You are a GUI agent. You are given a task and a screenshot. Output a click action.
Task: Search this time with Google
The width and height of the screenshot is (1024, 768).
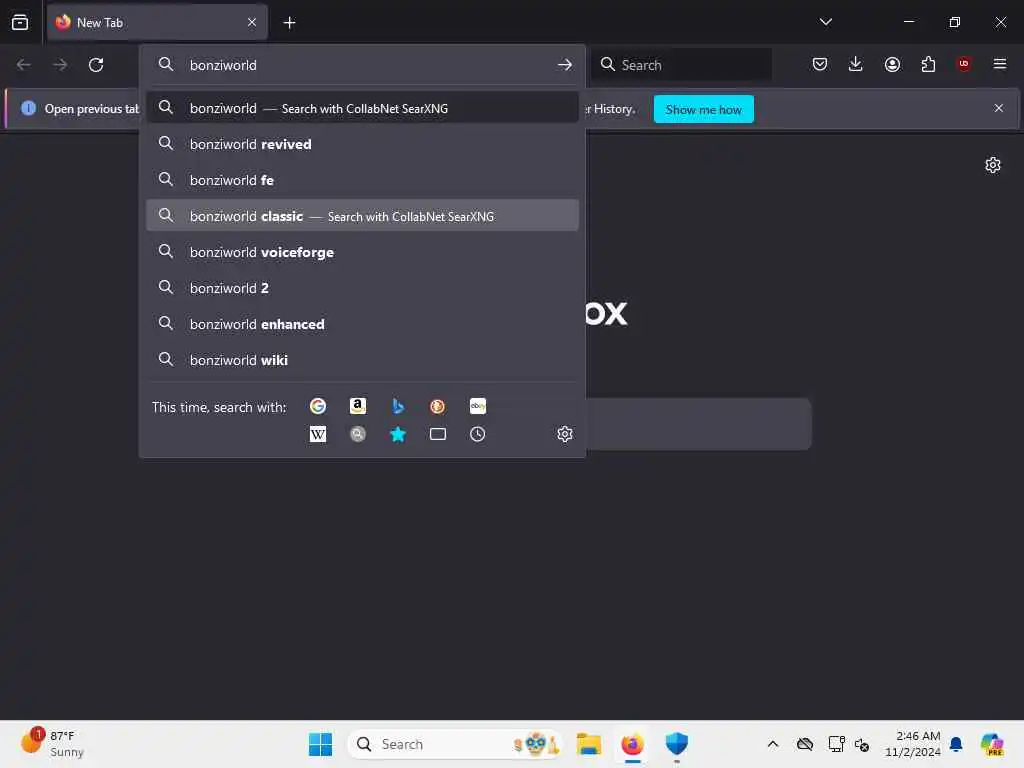pyautogui.click(x=318, y=406)
